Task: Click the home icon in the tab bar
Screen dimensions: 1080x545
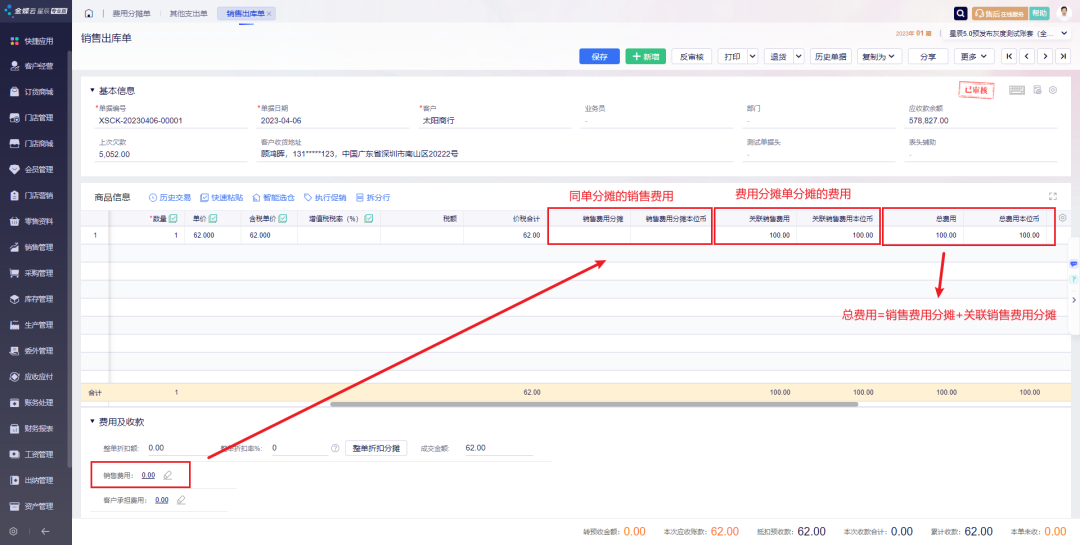Action: point(89,14)
